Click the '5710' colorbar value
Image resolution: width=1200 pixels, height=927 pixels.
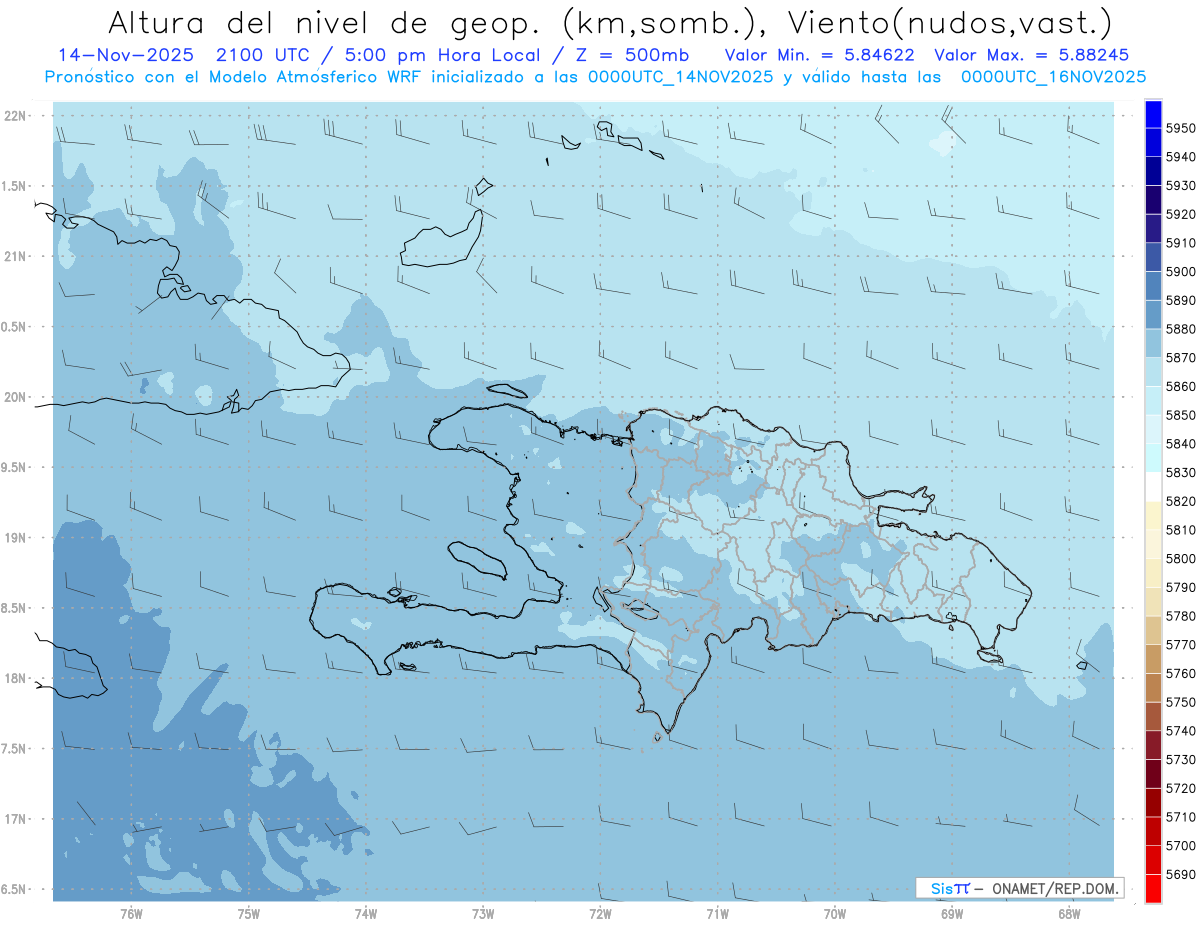click(1181, 817)
